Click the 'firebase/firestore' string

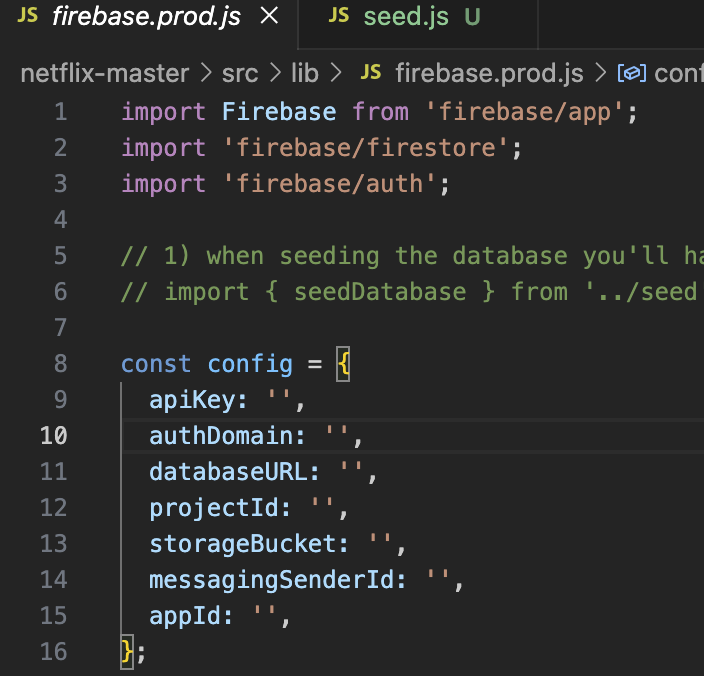coord(365,148)
